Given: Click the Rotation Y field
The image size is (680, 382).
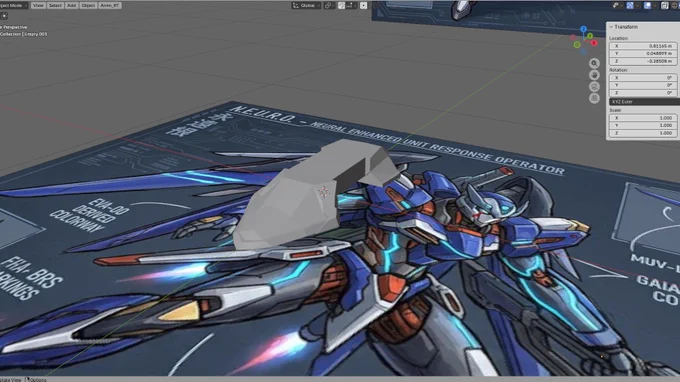Looking at the screenshot, I should coord(643,85).
